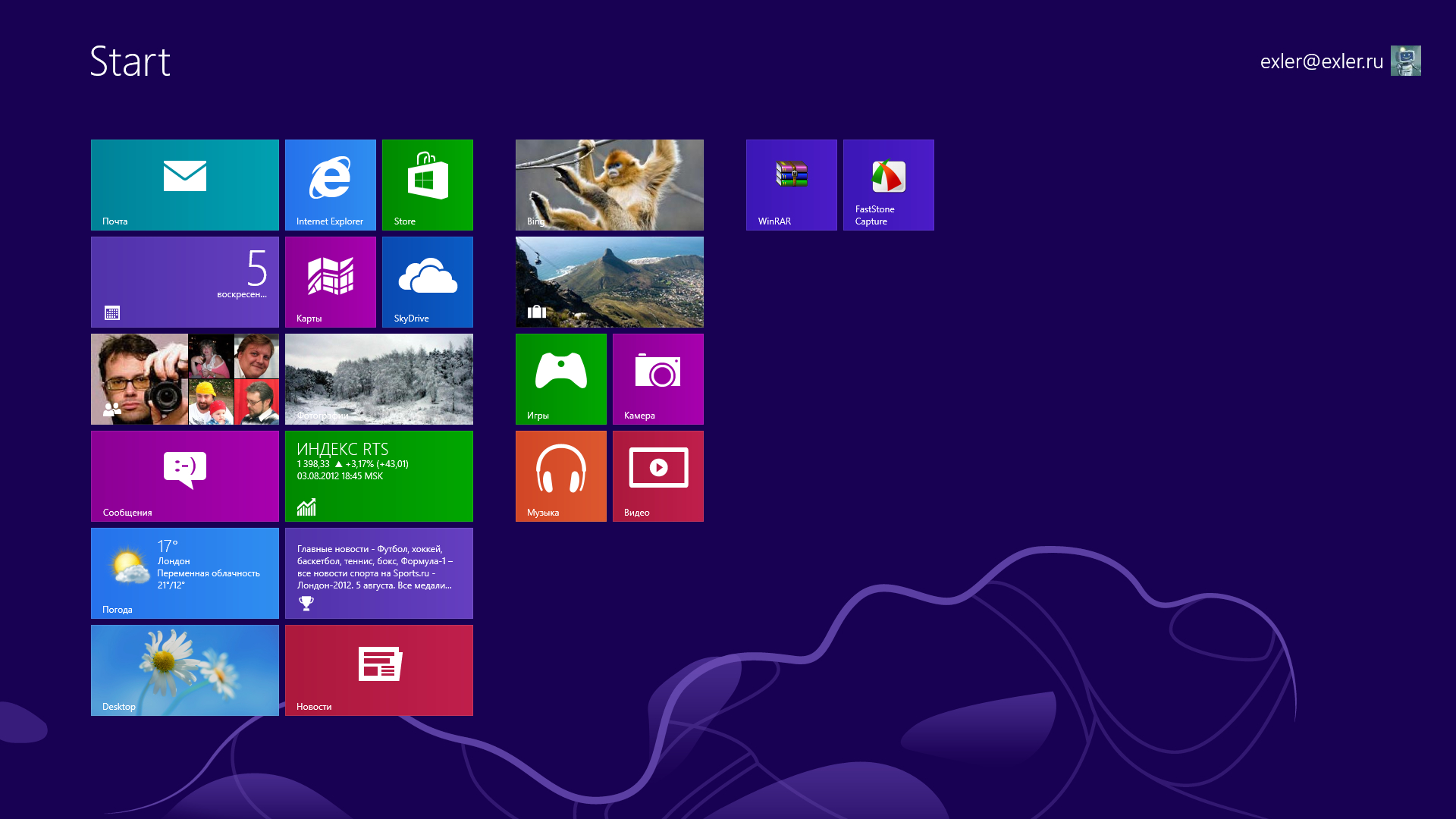Launch FastStone Capture tile
Viewport: 1456px width, 819px height.
[x=888, y=184]
